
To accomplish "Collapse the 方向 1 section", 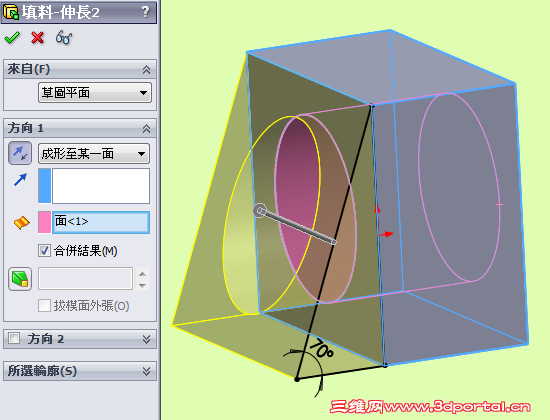I will click(x=147, y=128).
